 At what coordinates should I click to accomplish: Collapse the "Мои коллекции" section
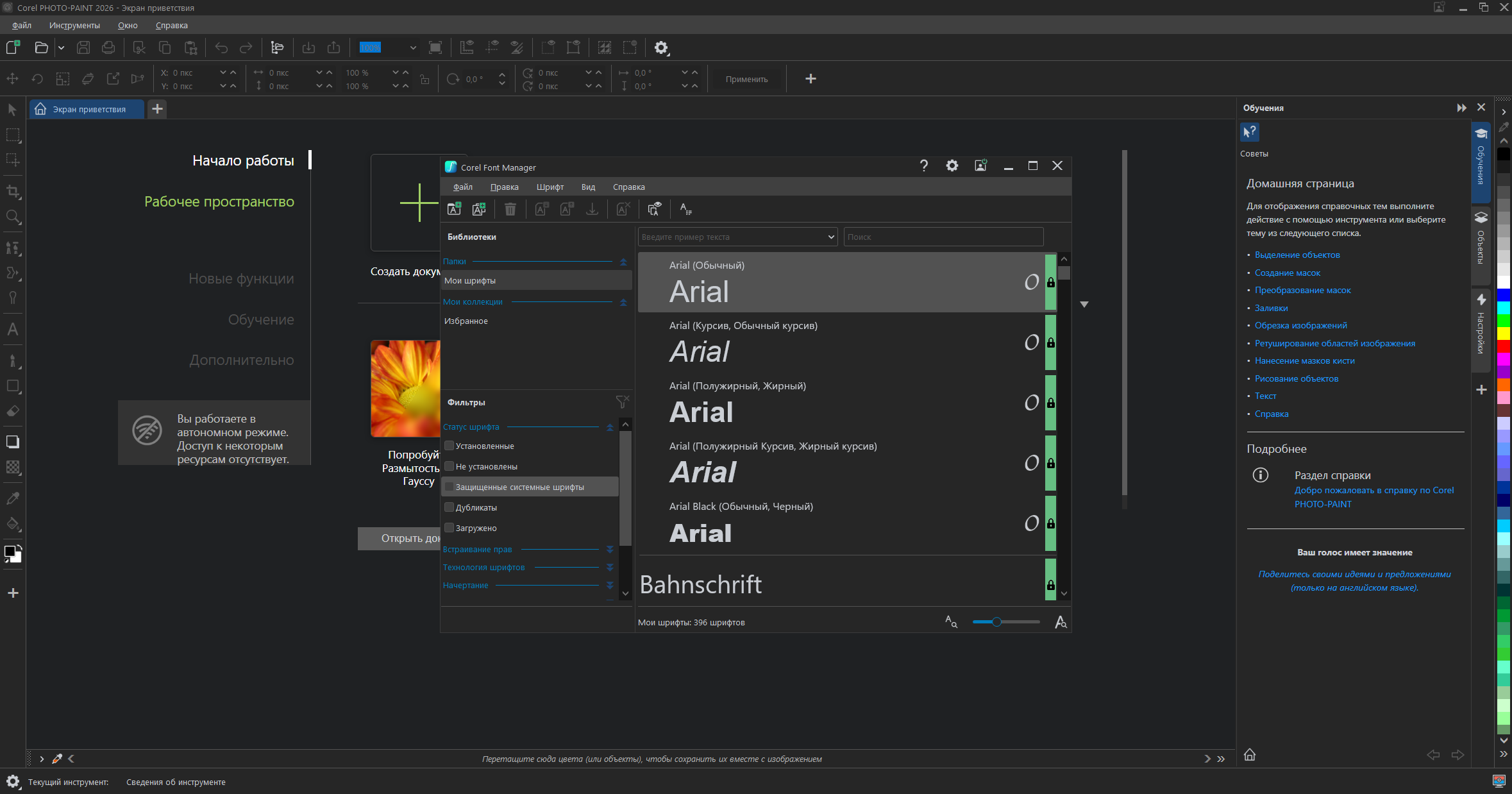coord(623,302)
